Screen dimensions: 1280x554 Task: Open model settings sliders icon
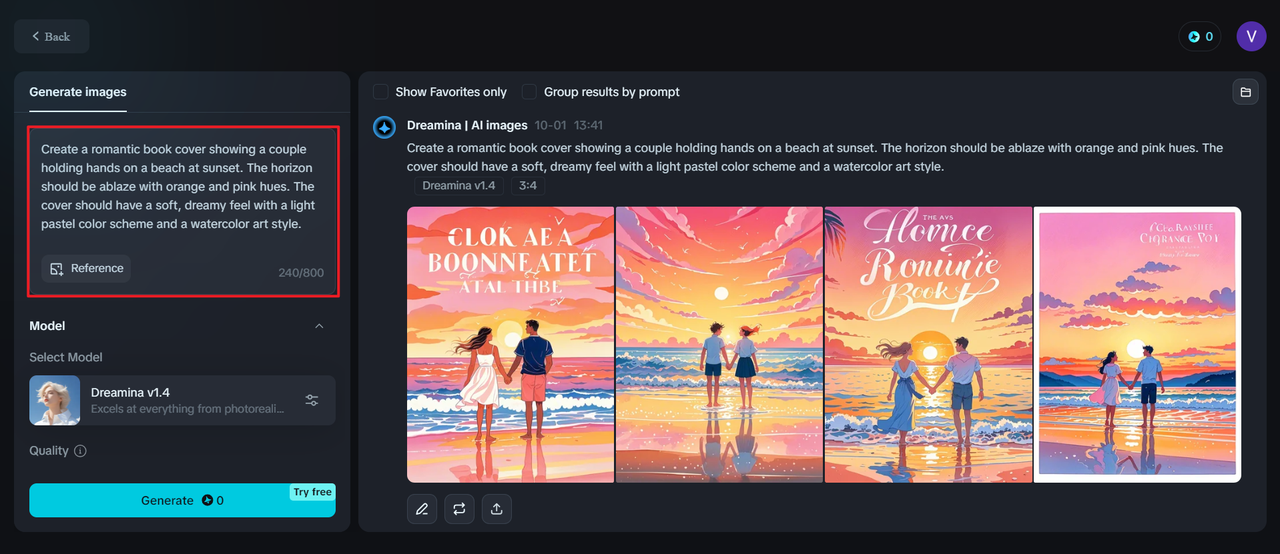click(312, 401)
